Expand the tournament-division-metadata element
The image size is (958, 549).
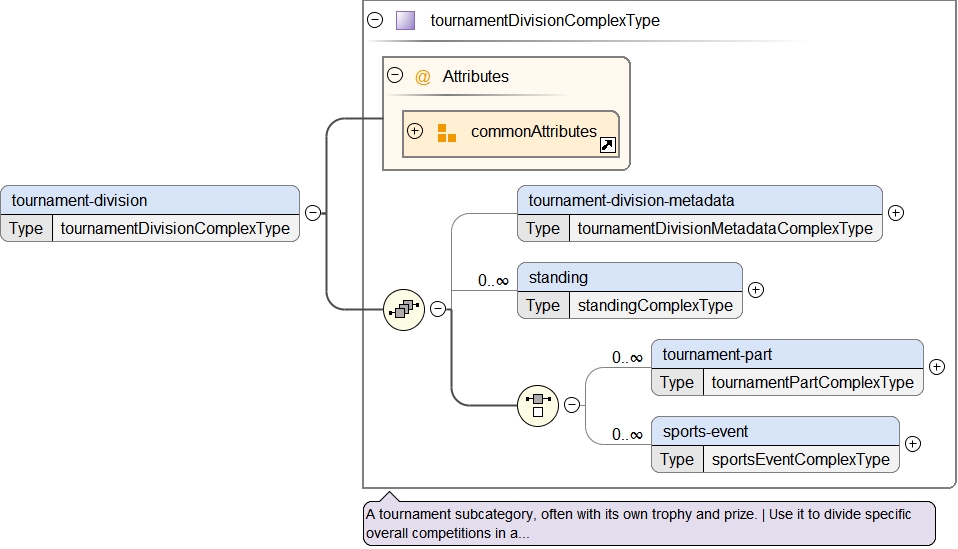[x=896, y=213]
